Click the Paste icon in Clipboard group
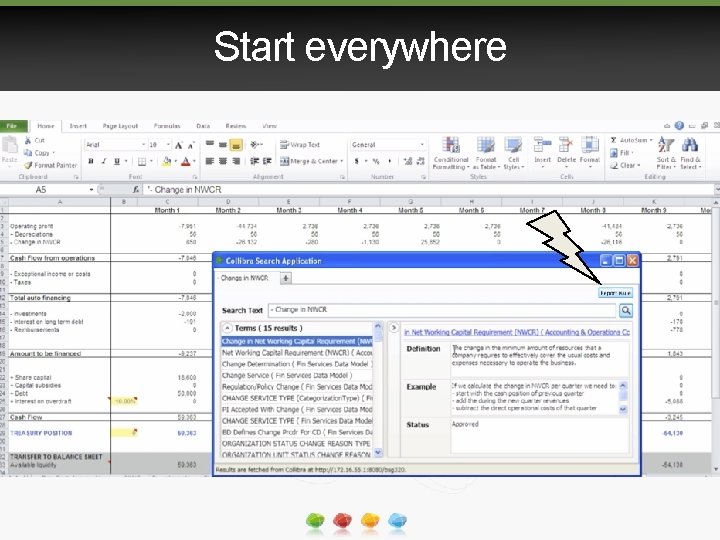 9,146
